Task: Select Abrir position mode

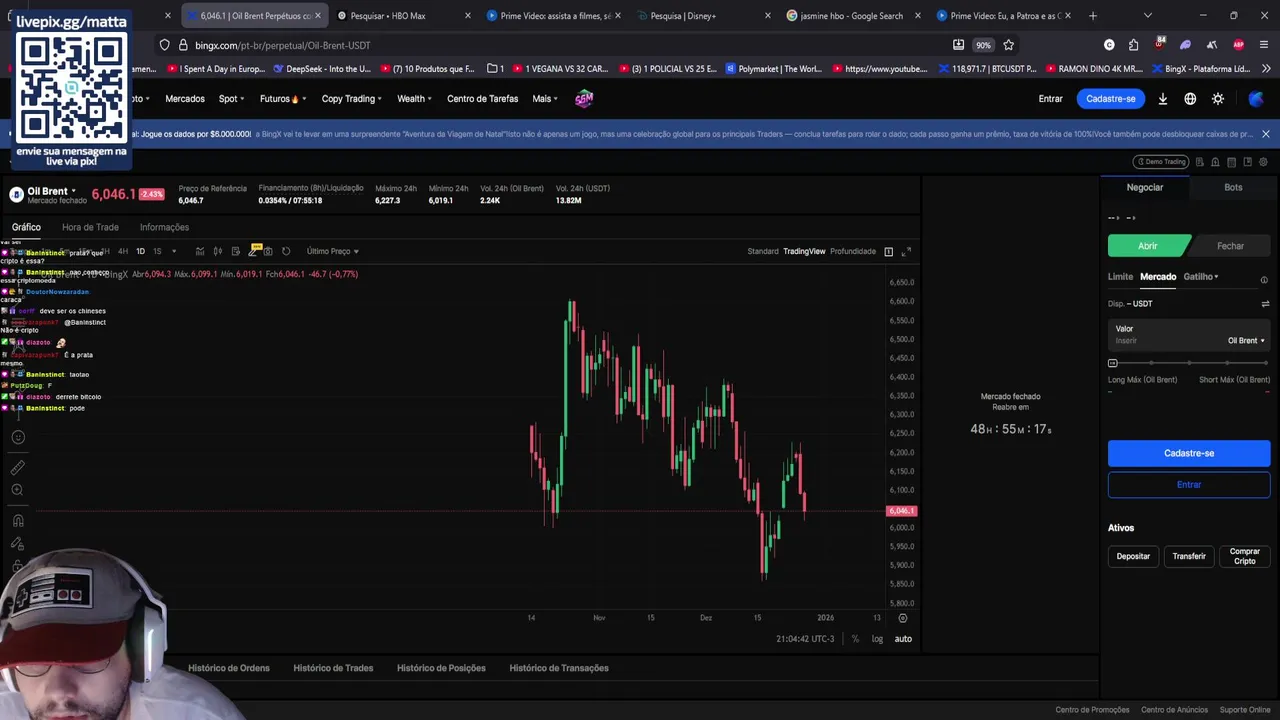Action: tap(1148, 246)
